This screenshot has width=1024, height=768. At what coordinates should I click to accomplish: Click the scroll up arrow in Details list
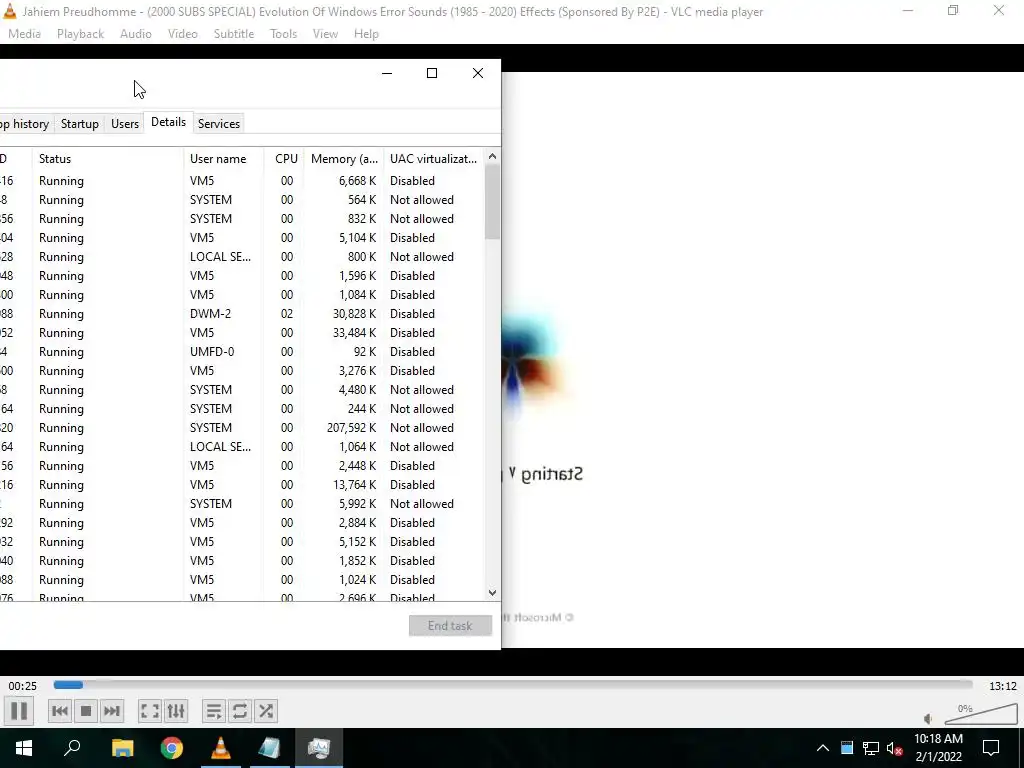click(492, 156)
